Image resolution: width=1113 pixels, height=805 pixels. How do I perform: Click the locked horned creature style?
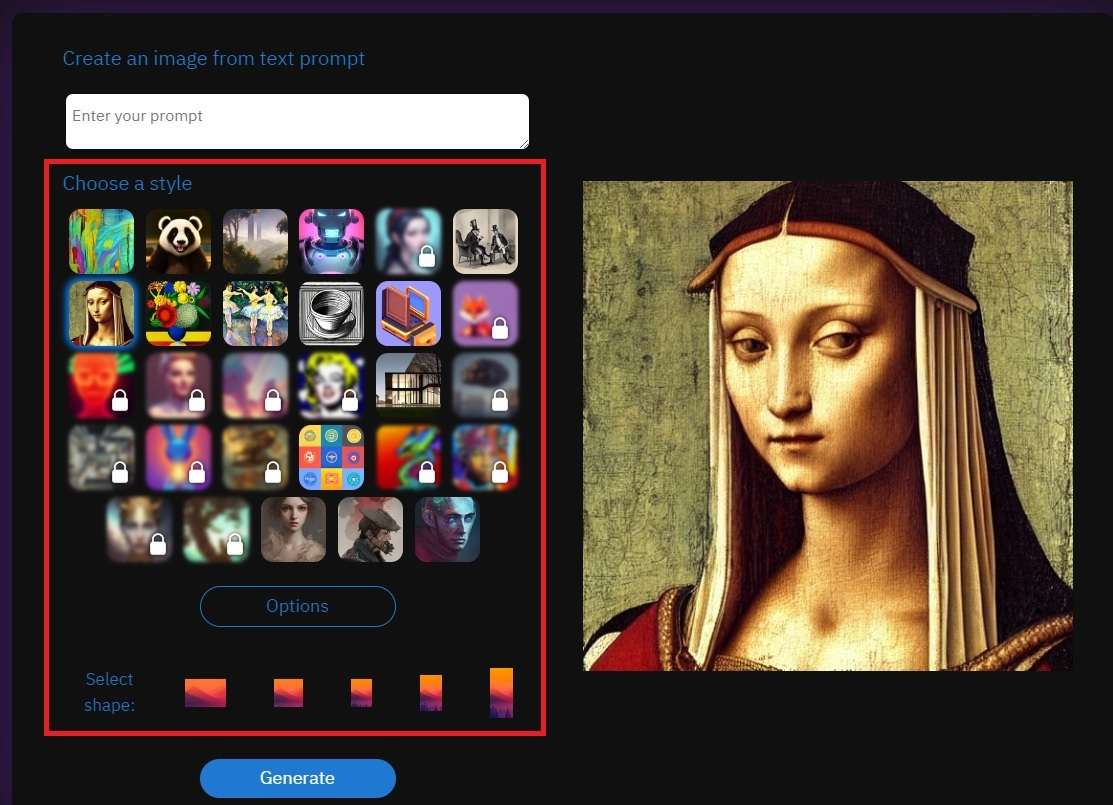coord(139,530)
